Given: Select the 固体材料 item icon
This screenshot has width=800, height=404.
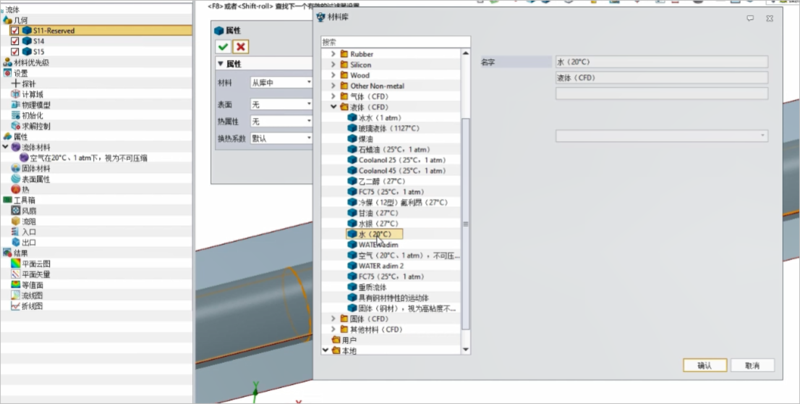Looking at the screenshot, I should [x=15, y=169].
